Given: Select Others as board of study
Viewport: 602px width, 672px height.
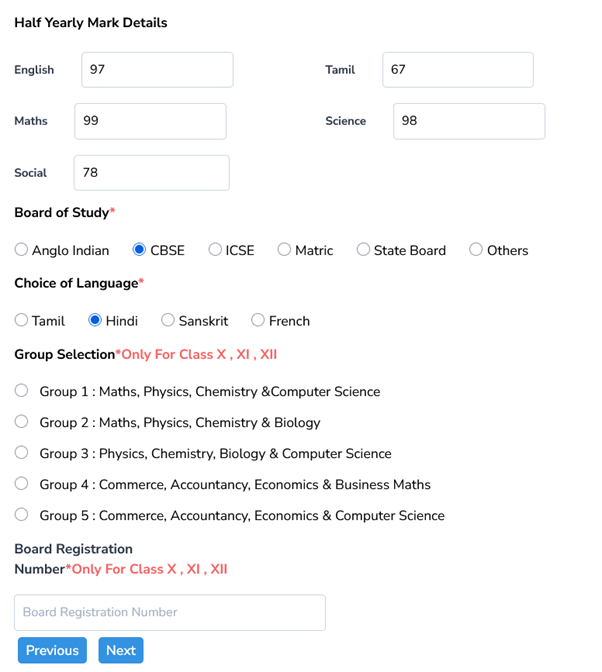Looking at the screenshot, I should coord(476,250).
